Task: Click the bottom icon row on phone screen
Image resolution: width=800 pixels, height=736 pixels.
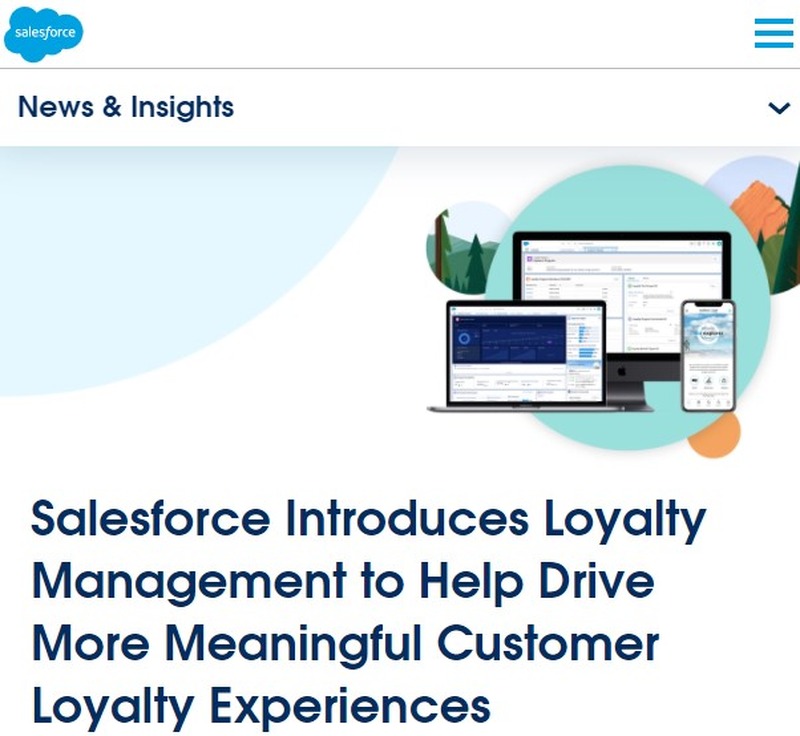Action: tap(709, 403)
